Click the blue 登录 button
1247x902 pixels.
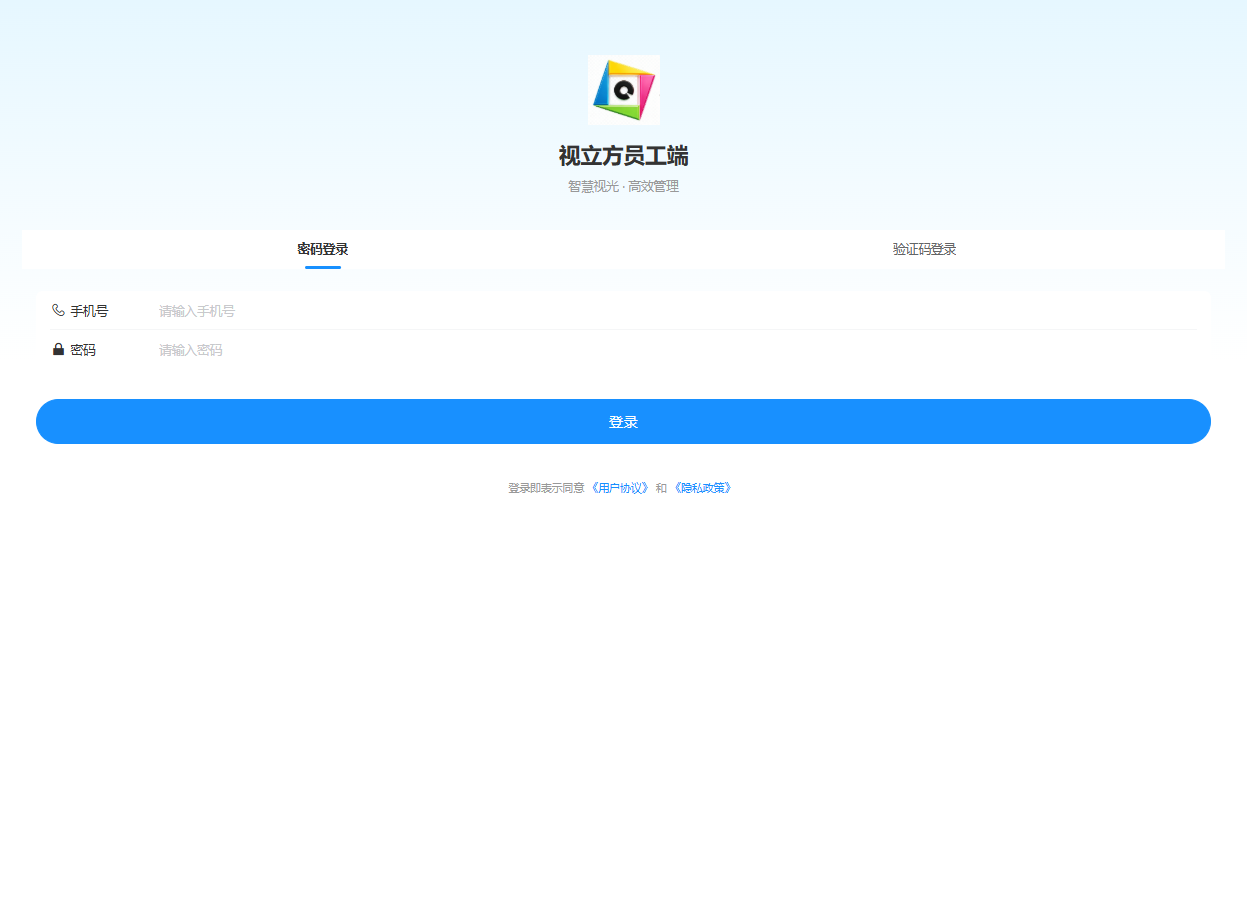tap(623, 421)
